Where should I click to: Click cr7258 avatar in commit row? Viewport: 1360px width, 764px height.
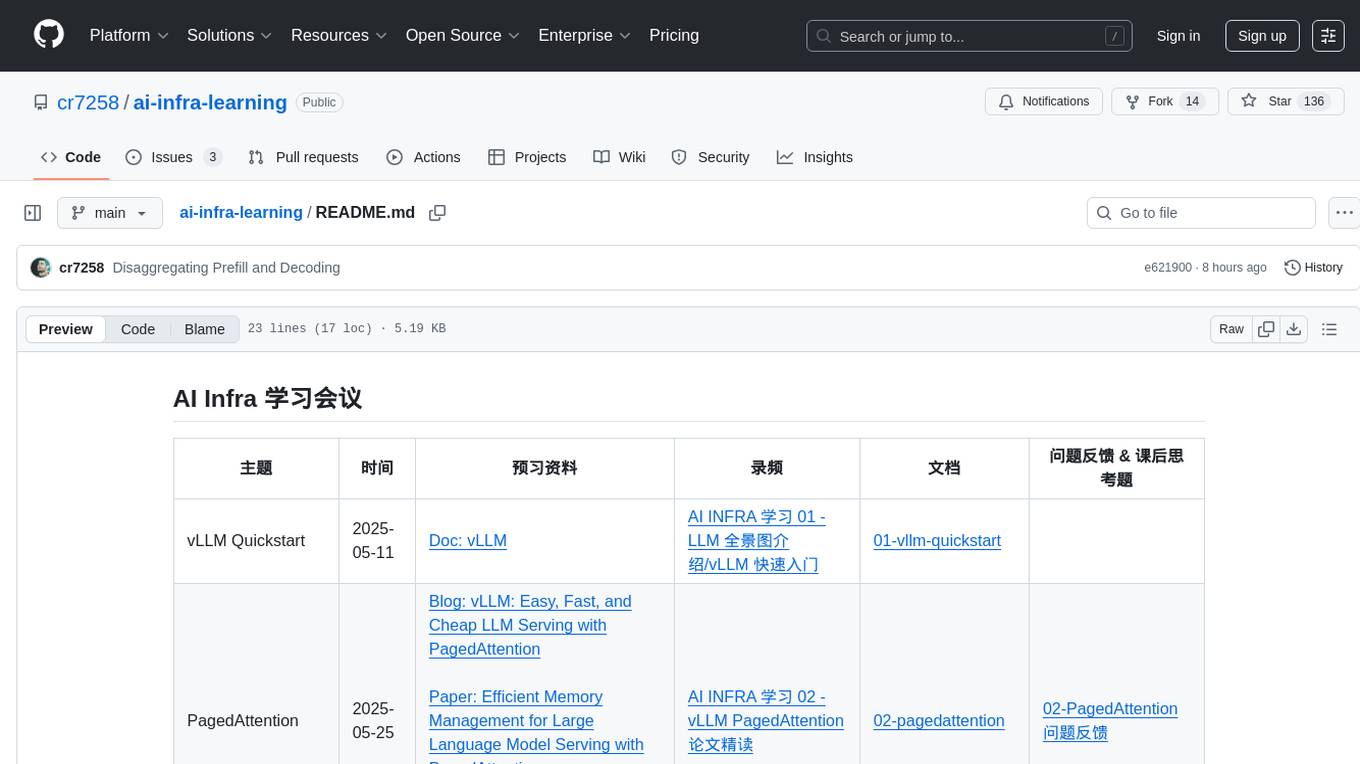click(41, 268)
